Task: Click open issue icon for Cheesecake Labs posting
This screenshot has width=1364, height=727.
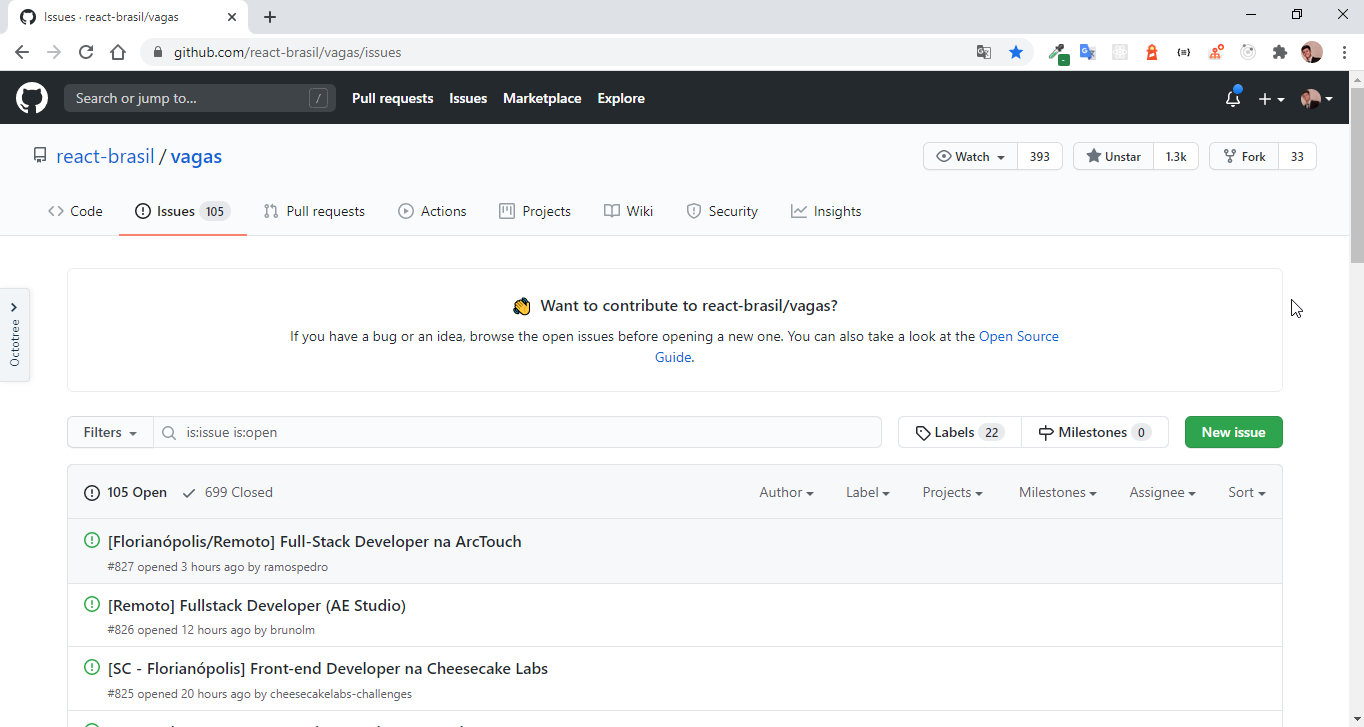Action: click(x=92, y=668)
